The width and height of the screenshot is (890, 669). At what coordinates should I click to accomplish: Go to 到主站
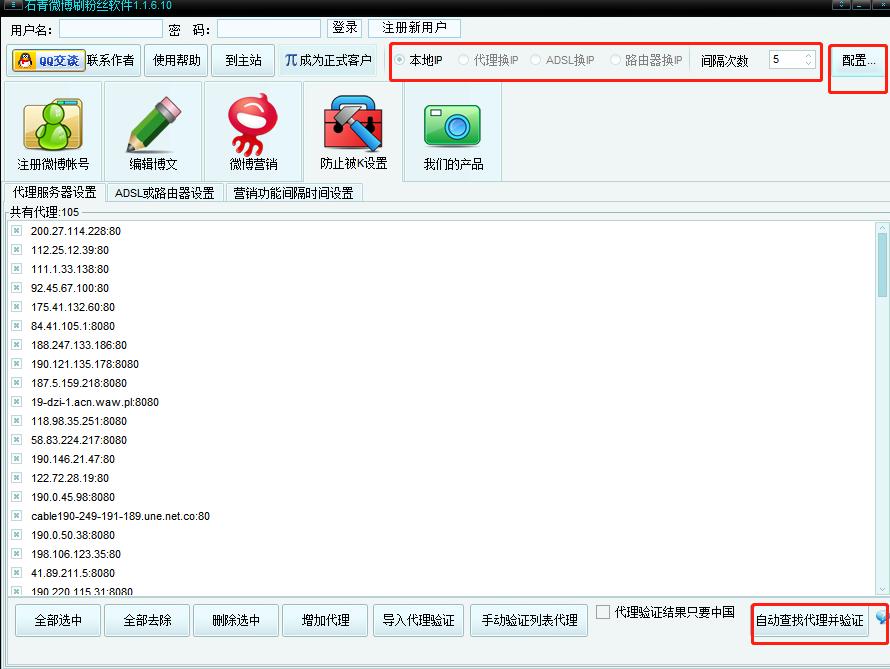(x=243, y=60)
